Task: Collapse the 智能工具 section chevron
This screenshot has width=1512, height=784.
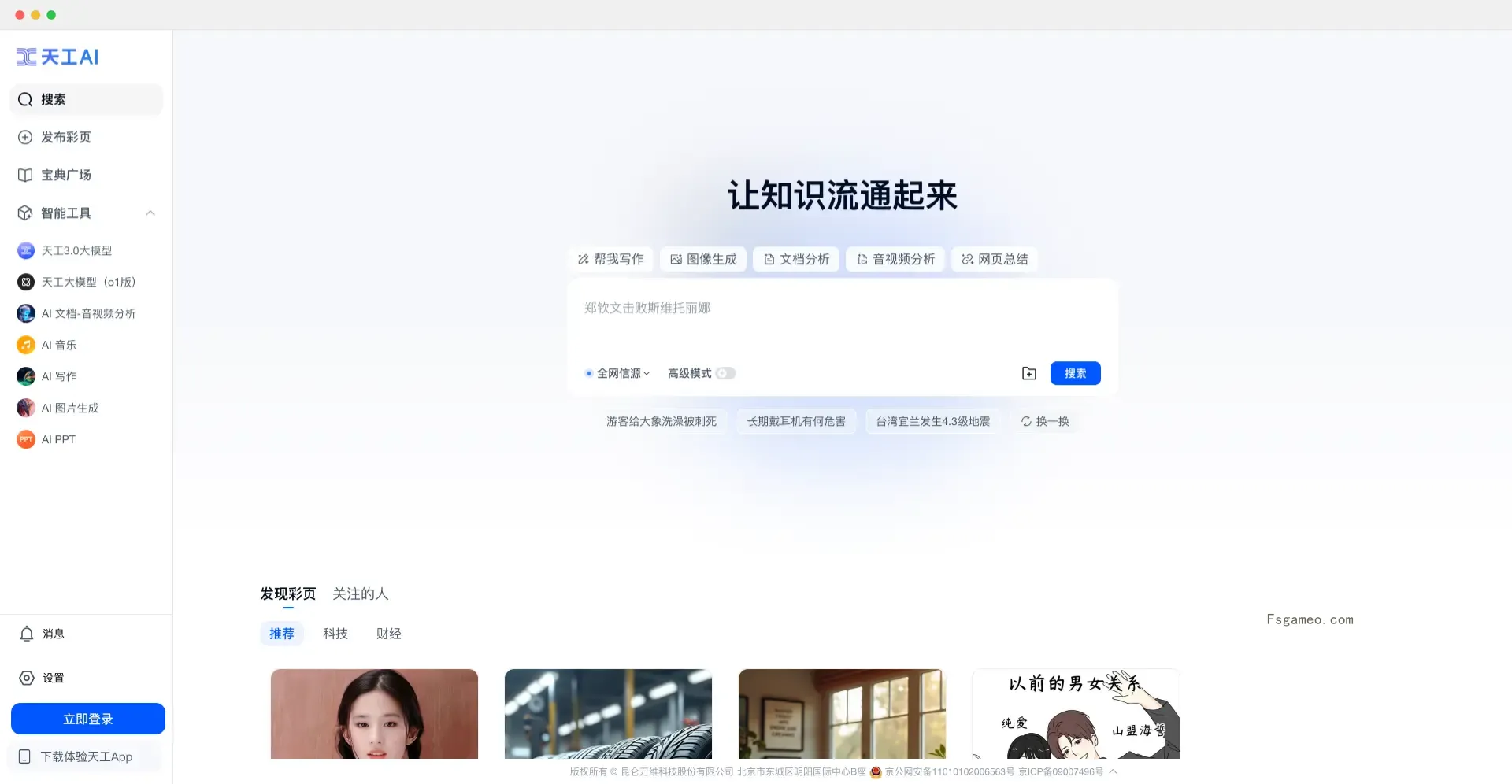Action: [150, 213]
